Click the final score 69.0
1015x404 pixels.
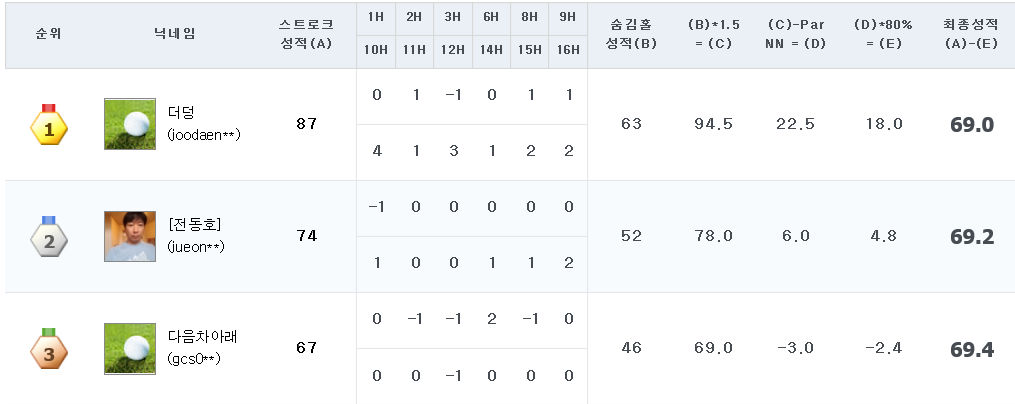click(971, 125)
